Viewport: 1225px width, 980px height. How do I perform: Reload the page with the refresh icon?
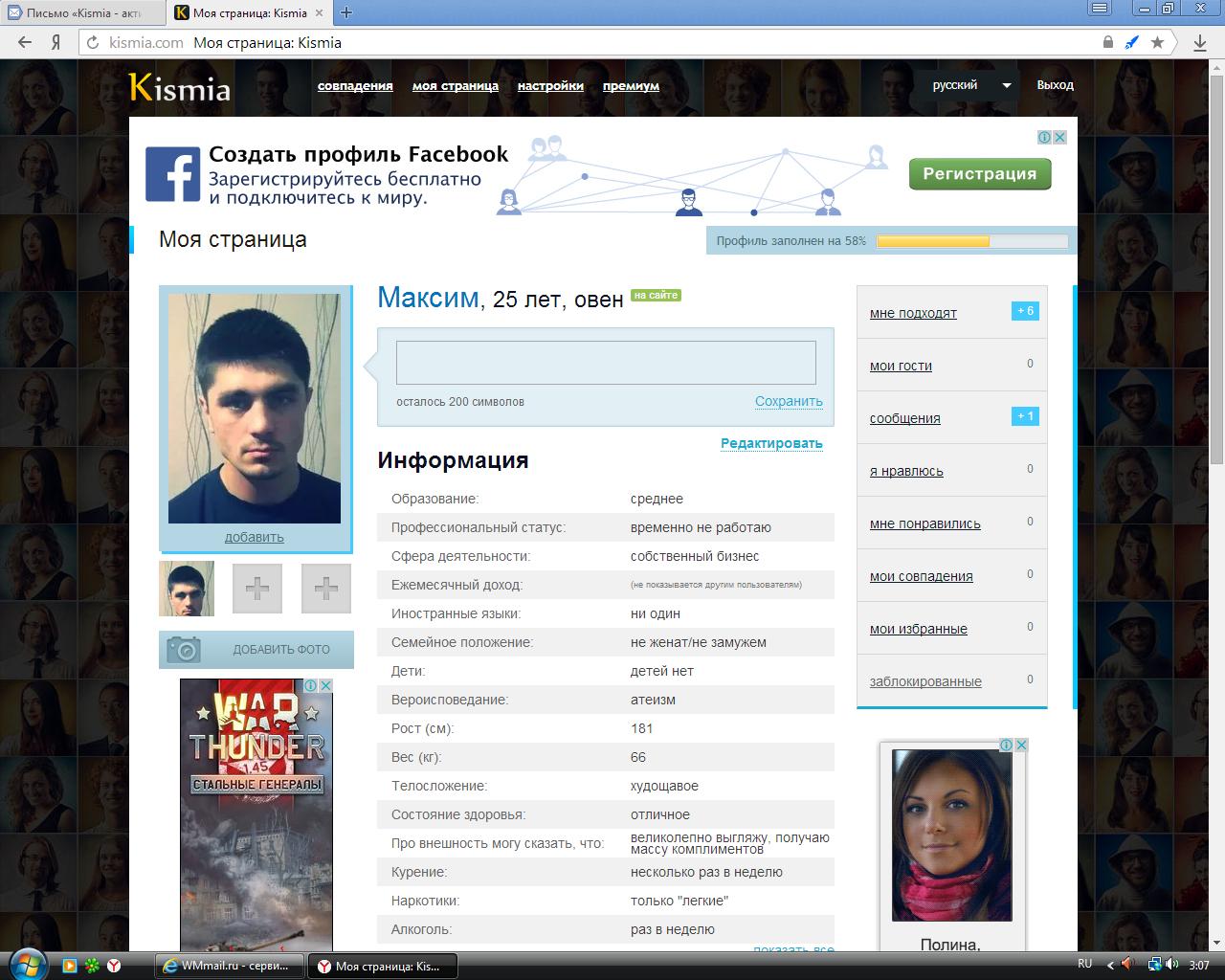(x=93, y=42)
